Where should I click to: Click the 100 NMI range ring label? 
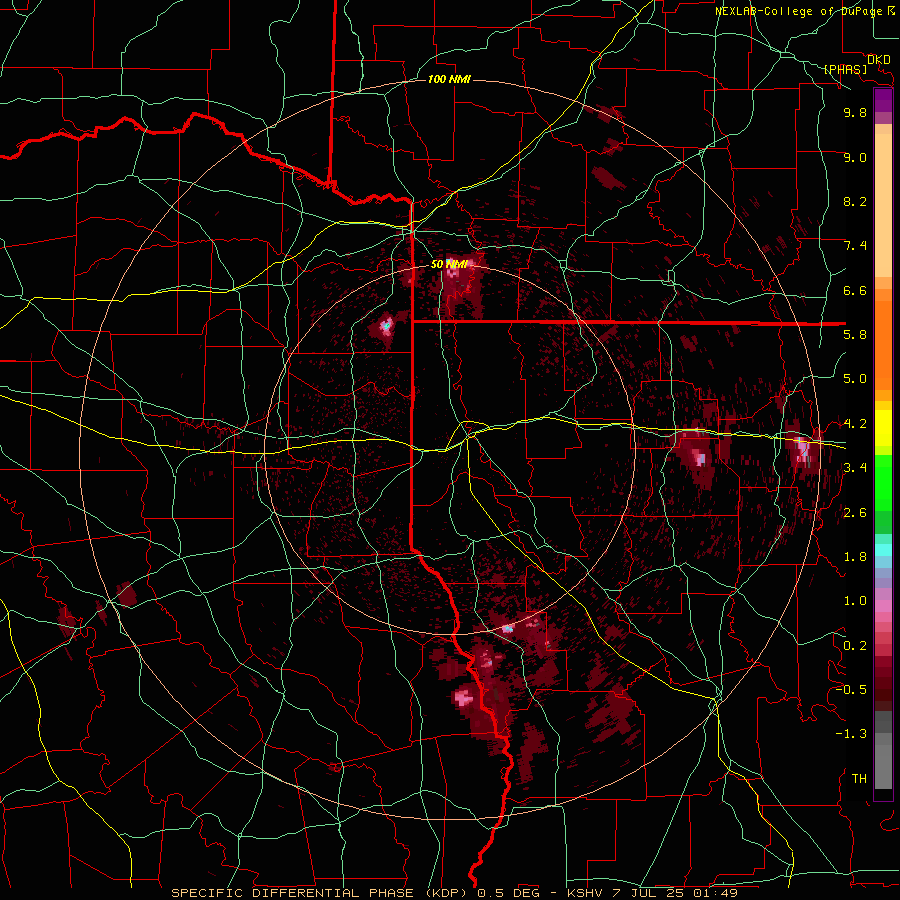point(449,79)
